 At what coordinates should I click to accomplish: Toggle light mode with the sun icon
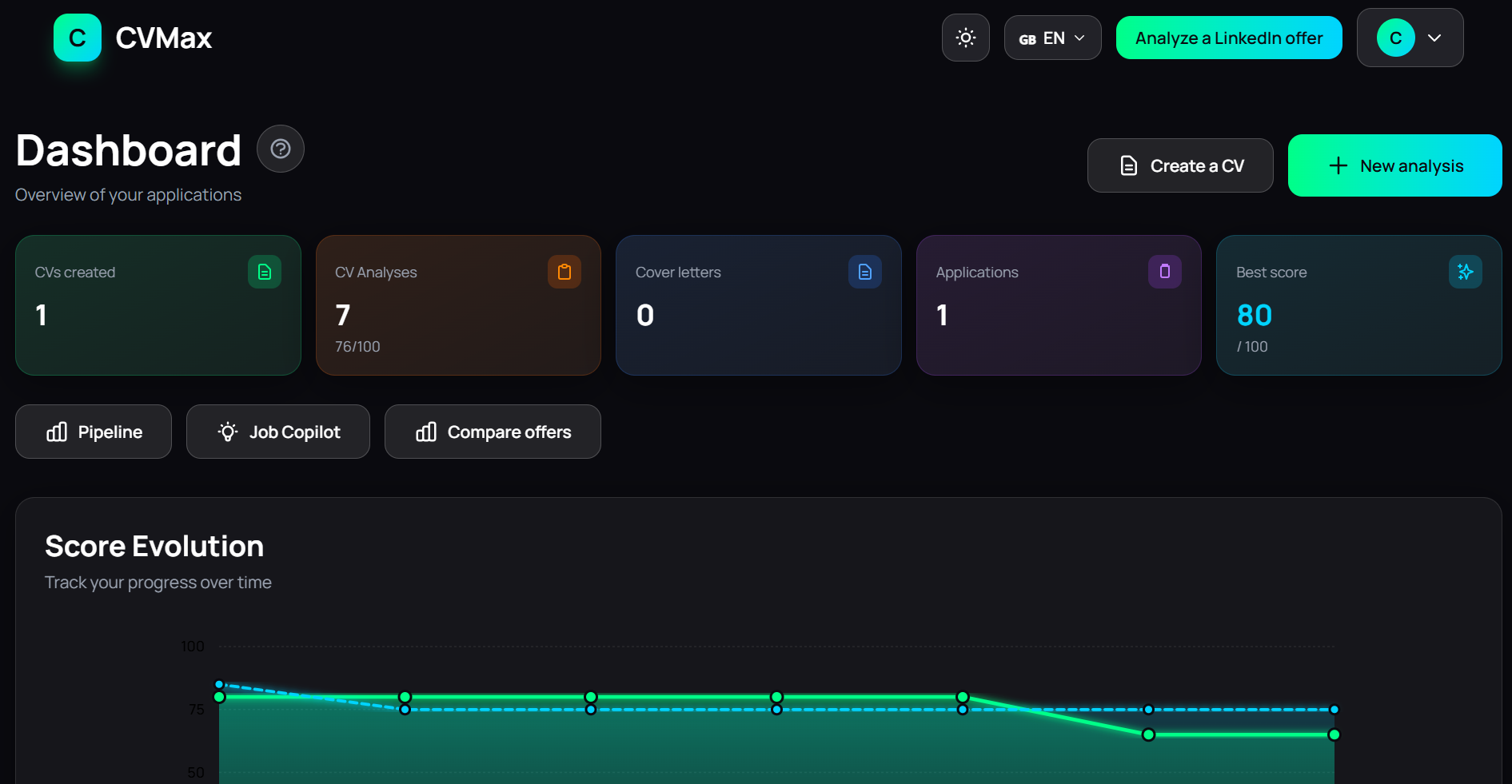pyautogui.click(x=965, y=37)
